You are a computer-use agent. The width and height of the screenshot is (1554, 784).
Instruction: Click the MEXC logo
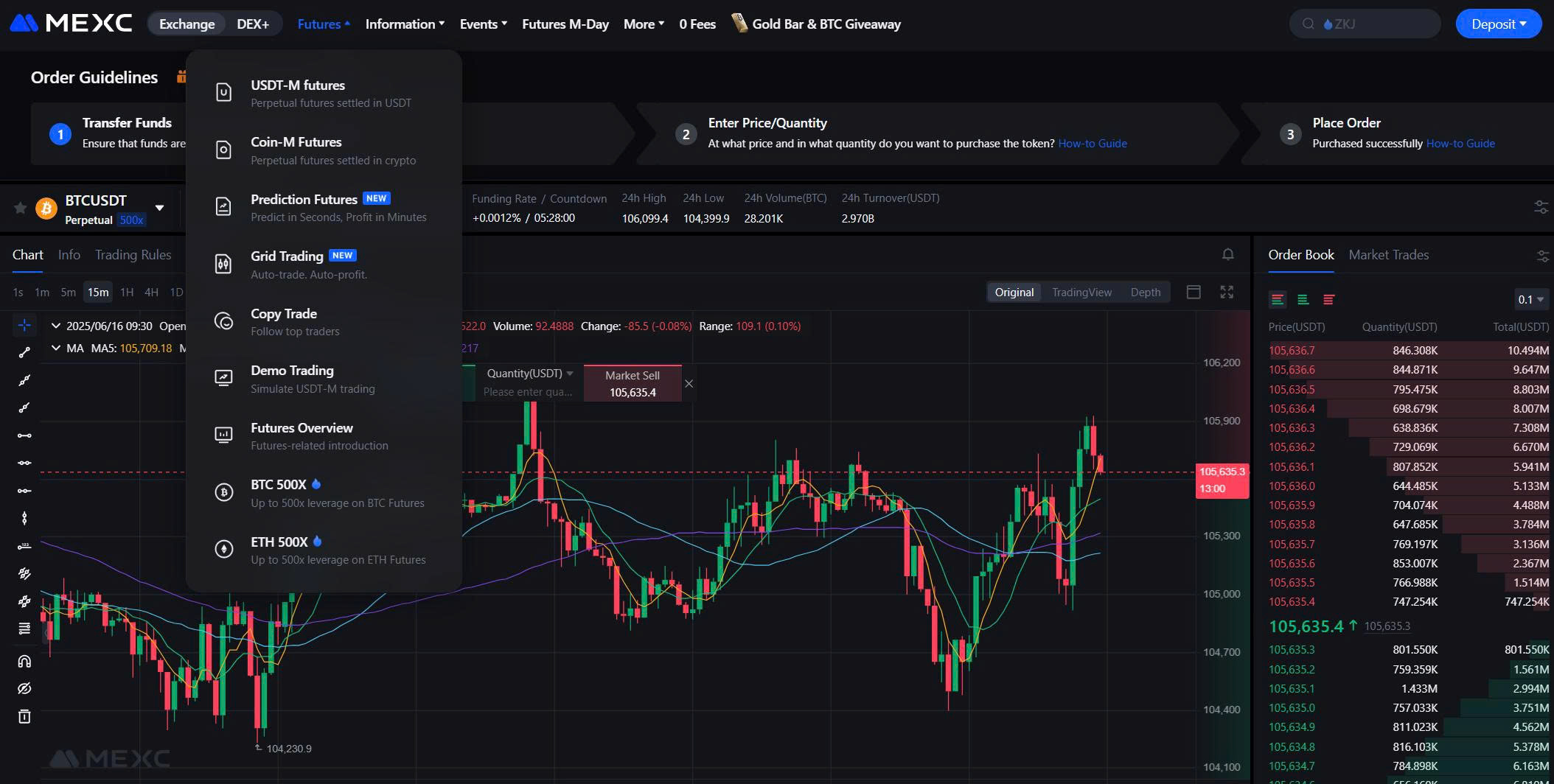71,24
